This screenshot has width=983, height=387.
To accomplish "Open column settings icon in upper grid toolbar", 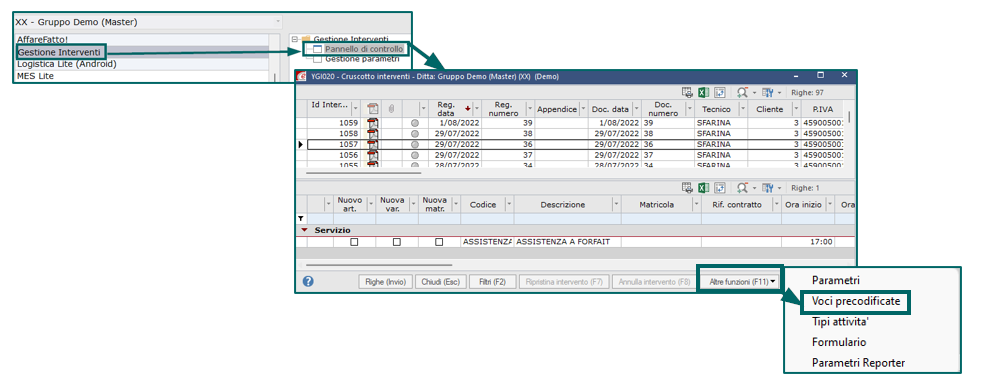I will (768, 92).
